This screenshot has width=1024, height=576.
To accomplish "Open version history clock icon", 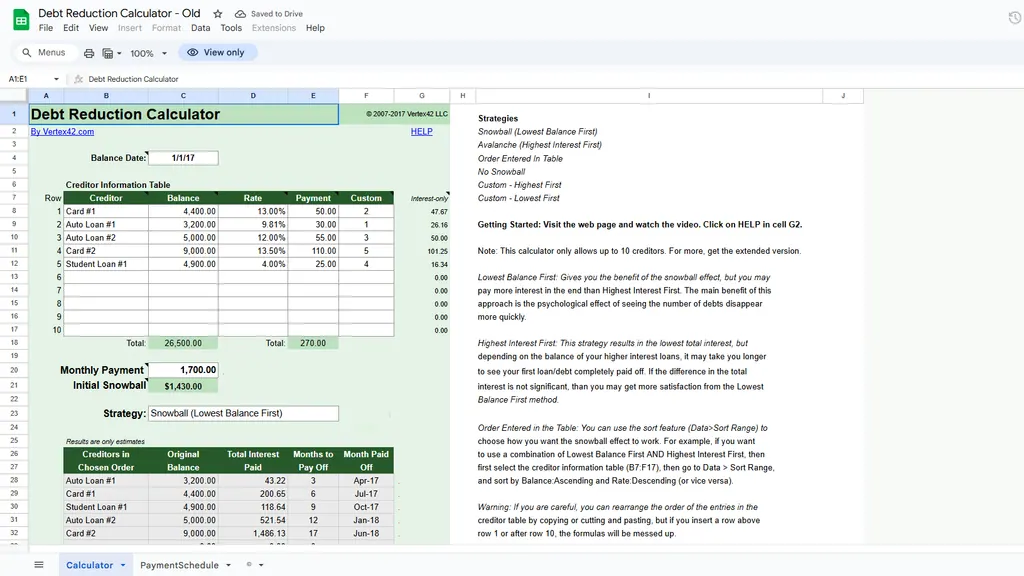I will (x=1015, y=19).
